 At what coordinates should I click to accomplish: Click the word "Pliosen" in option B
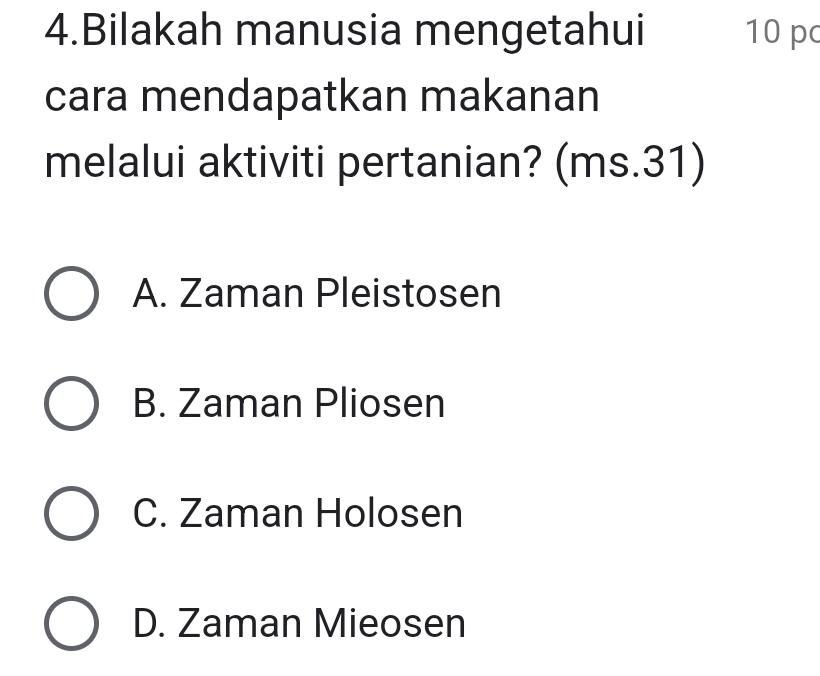(380, 404)
